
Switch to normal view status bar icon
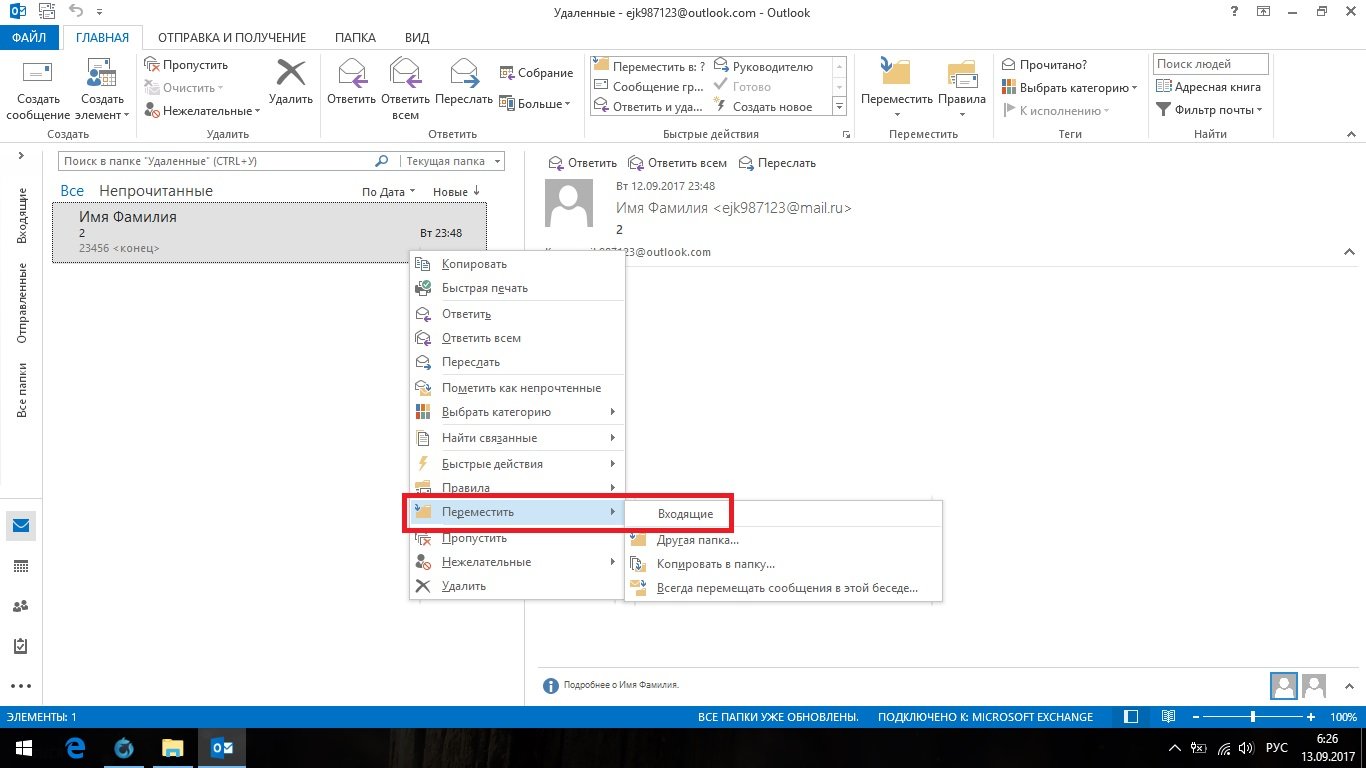[1131, 717]
